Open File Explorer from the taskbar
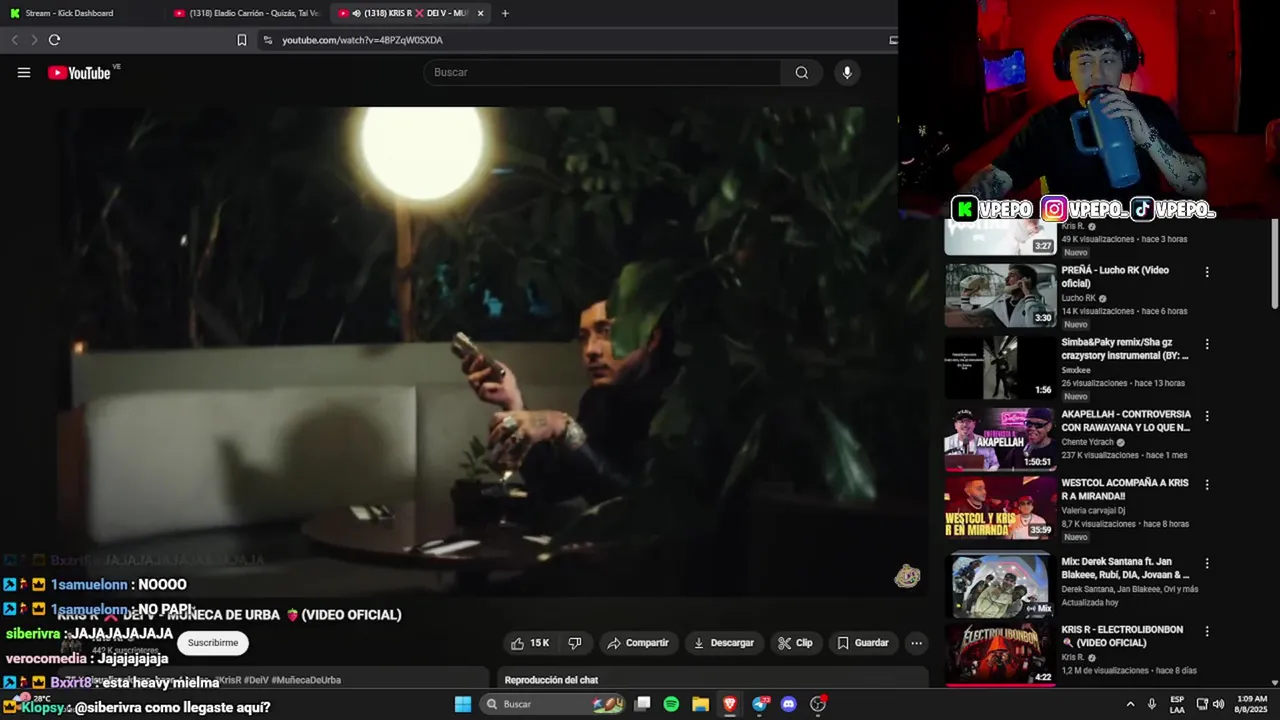 pyautogui.click(x=700, y=704)
